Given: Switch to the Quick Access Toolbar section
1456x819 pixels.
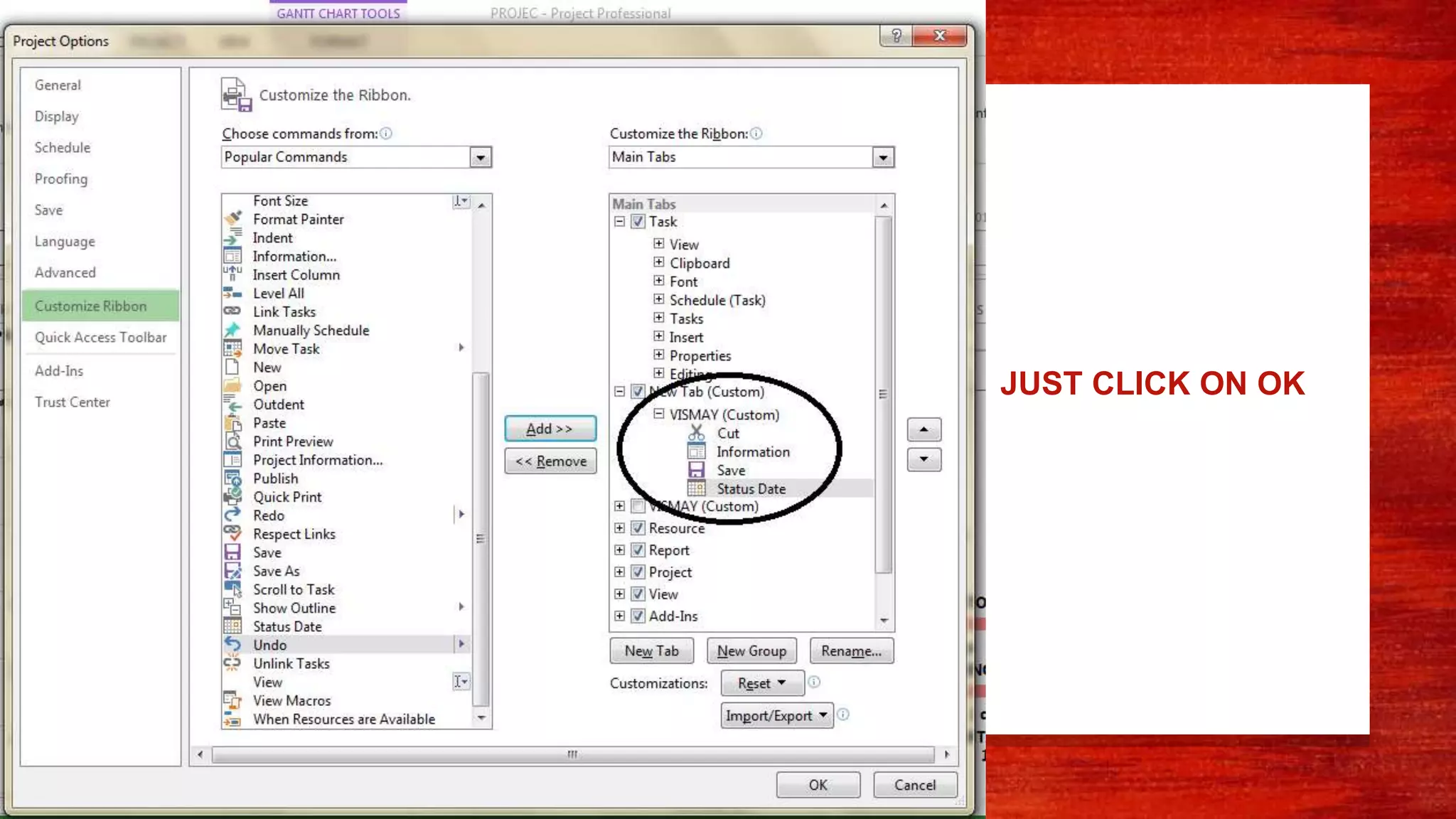Looking at the screenshot, I should (100, 338).
